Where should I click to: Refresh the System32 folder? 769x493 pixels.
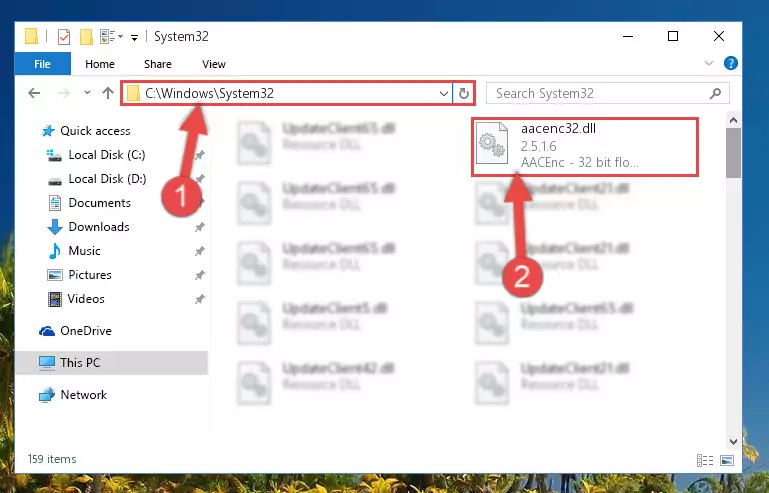click(463, 93)
